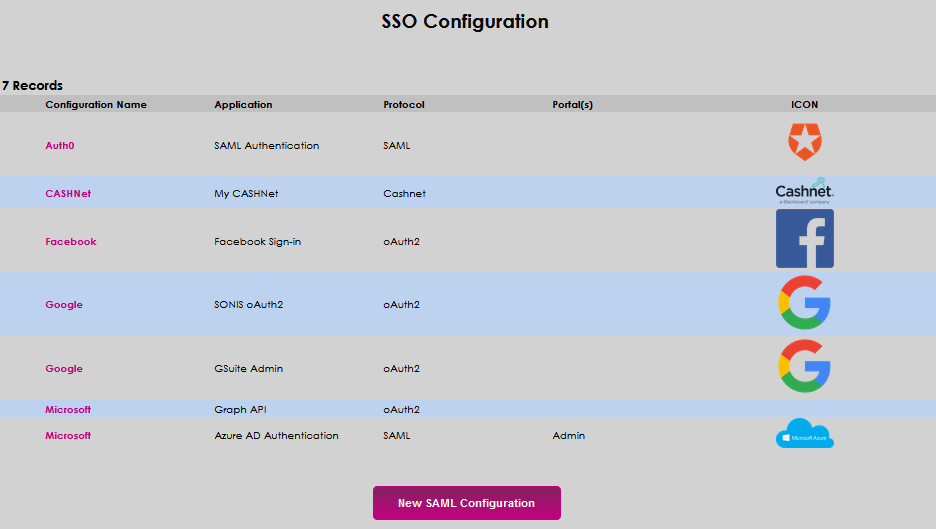Screen dimensions: 936x529
Task: Click the Configuration Name column header
Action: point(96,105)
